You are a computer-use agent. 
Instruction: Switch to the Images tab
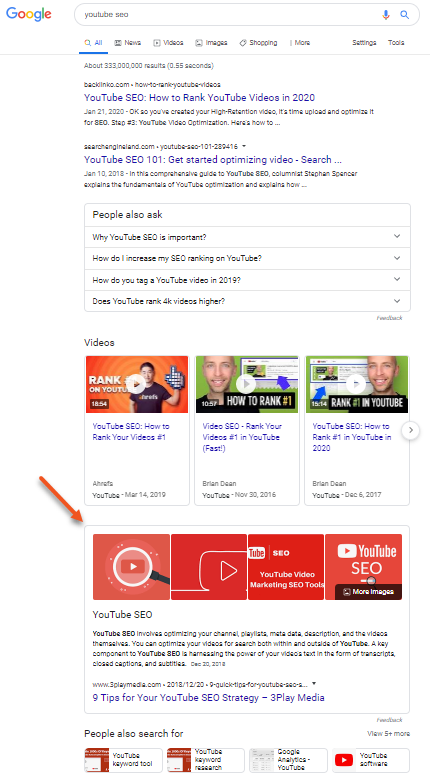(212, 43)
